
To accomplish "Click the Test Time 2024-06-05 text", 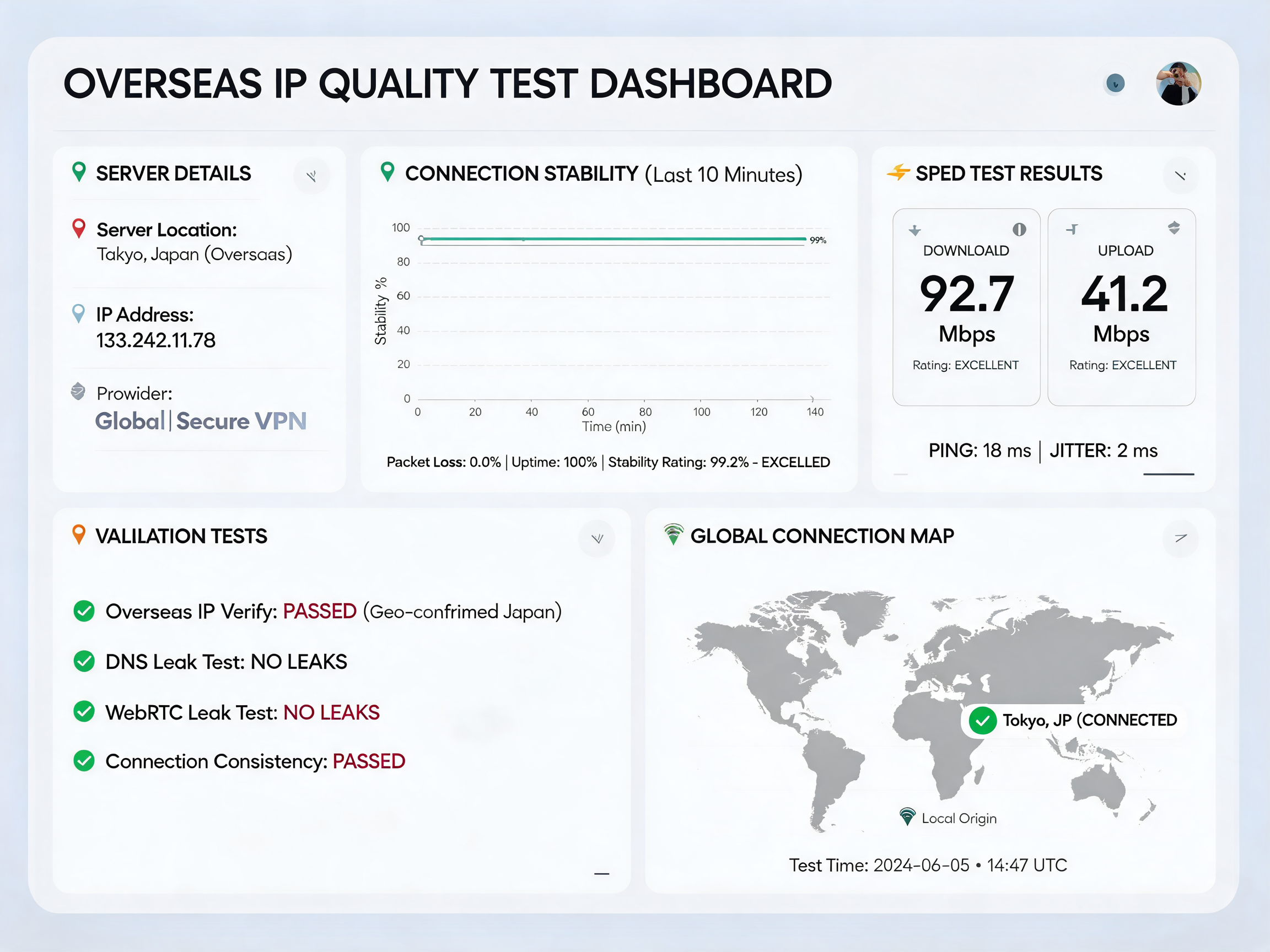I will click(x=928, y=866).
